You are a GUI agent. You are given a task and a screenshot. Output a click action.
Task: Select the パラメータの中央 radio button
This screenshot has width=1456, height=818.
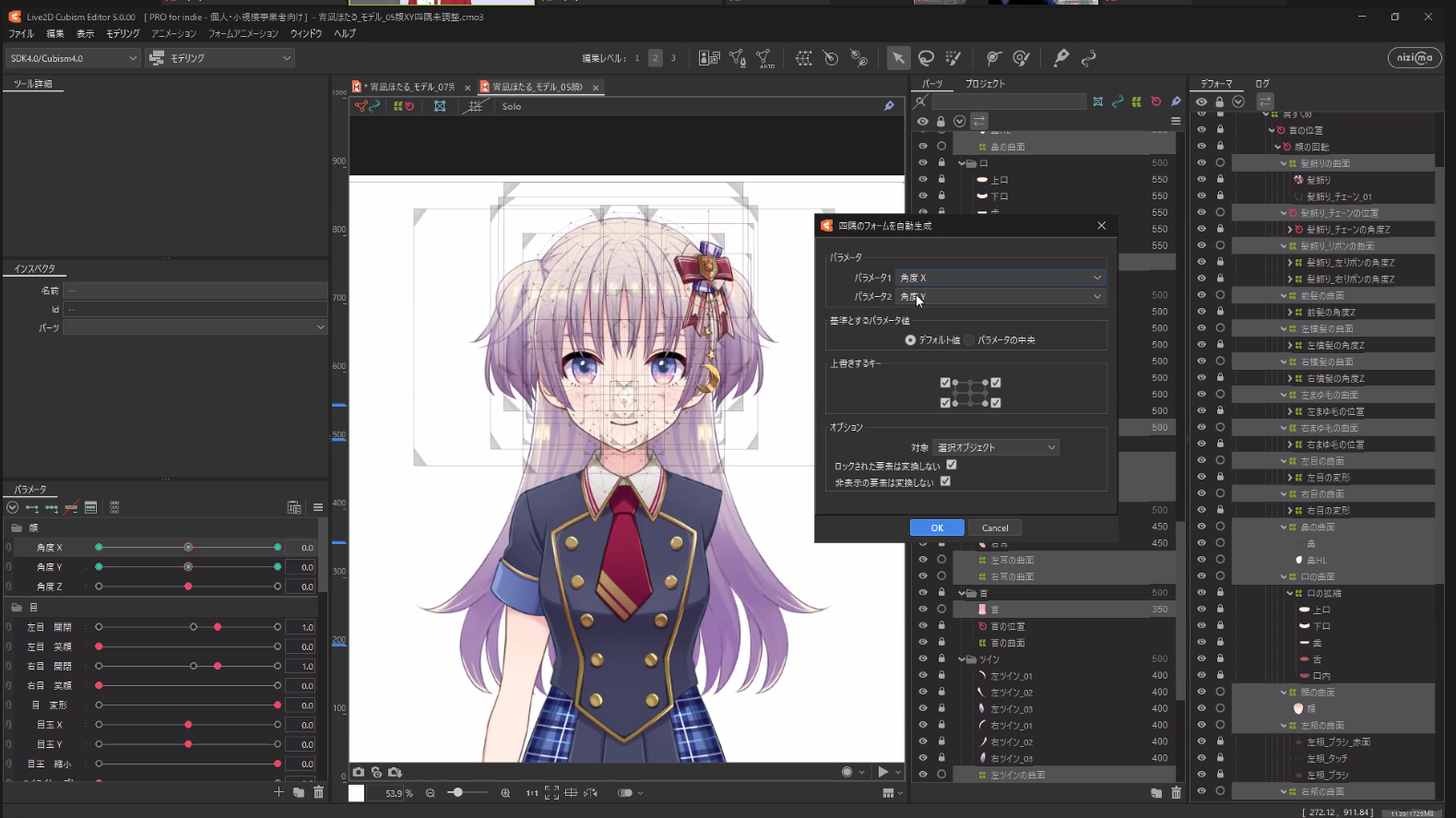pyautogui.click(x=970, y=340)
